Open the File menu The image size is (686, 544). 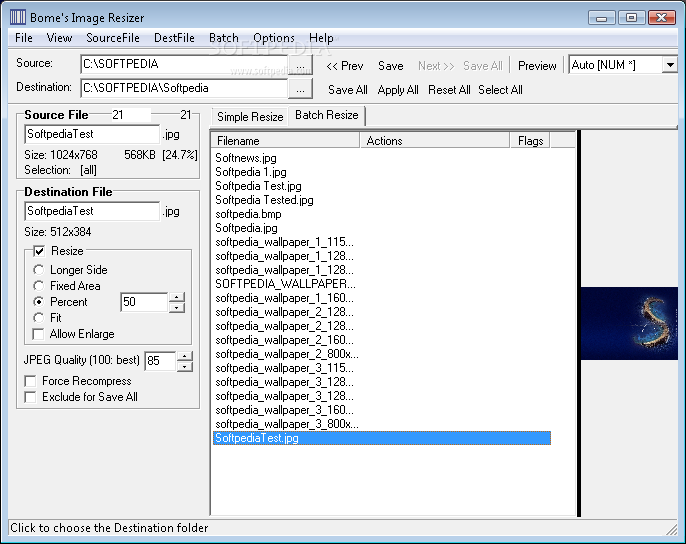coord(24,38)
